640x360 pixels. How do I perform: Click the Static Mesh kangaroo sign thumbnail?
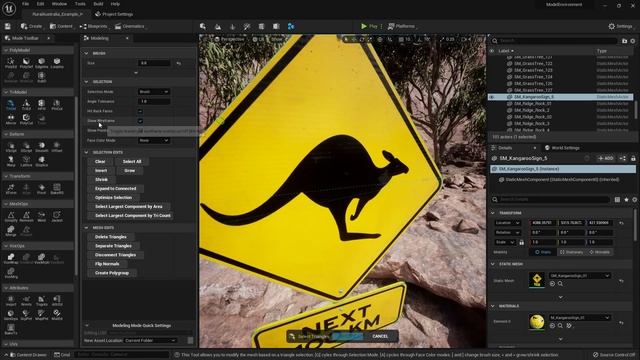click(536, 280)
